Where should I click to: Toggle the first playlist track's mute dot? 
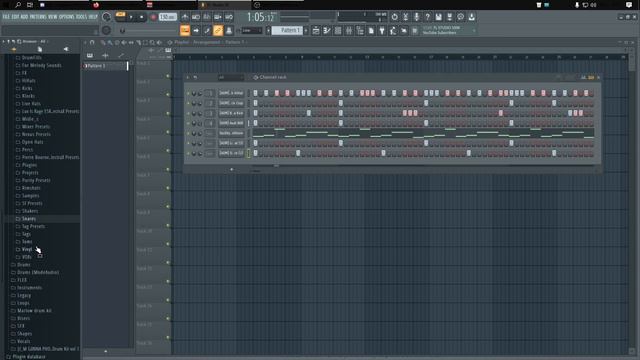[x=168, y=76]
